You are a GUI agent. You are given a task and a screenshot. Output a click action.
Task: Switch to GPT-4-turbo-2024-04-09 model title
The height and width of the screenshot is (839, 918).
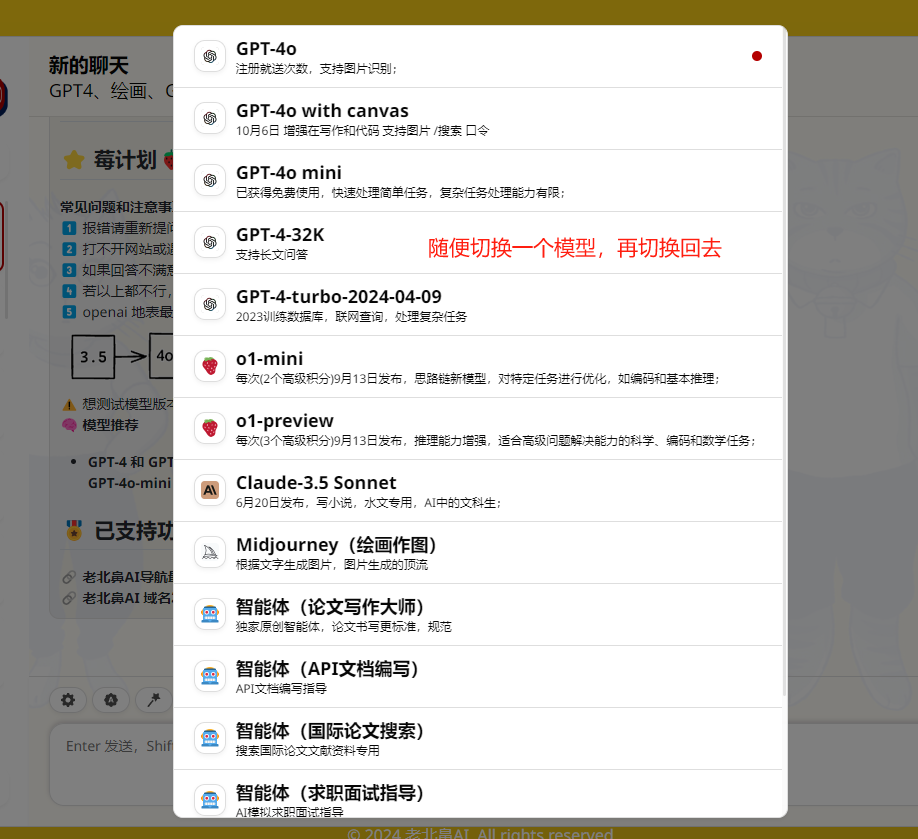click(x=338, y=297)
